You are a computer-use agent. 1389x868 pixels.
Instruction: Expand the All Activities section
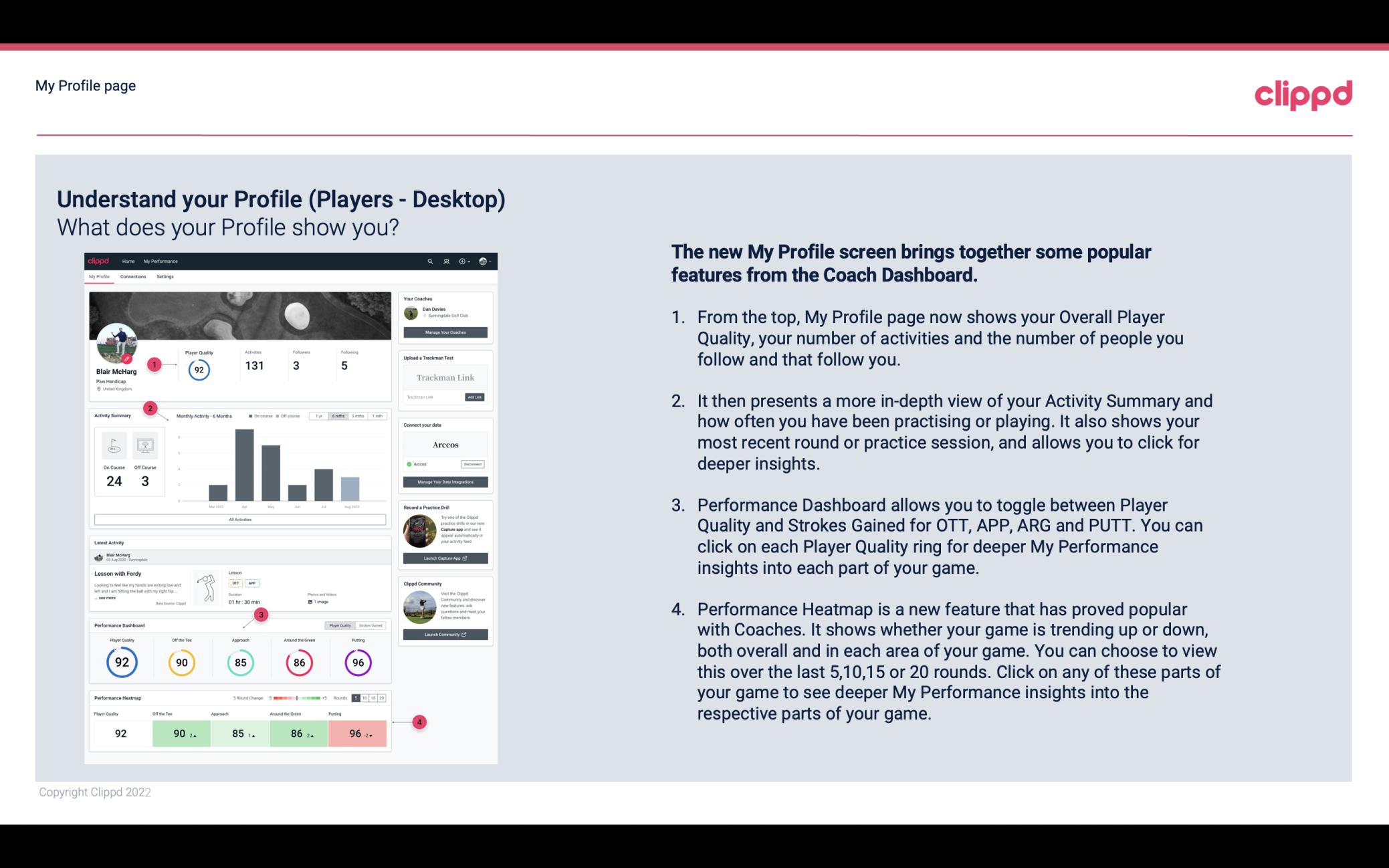[240, 519]
